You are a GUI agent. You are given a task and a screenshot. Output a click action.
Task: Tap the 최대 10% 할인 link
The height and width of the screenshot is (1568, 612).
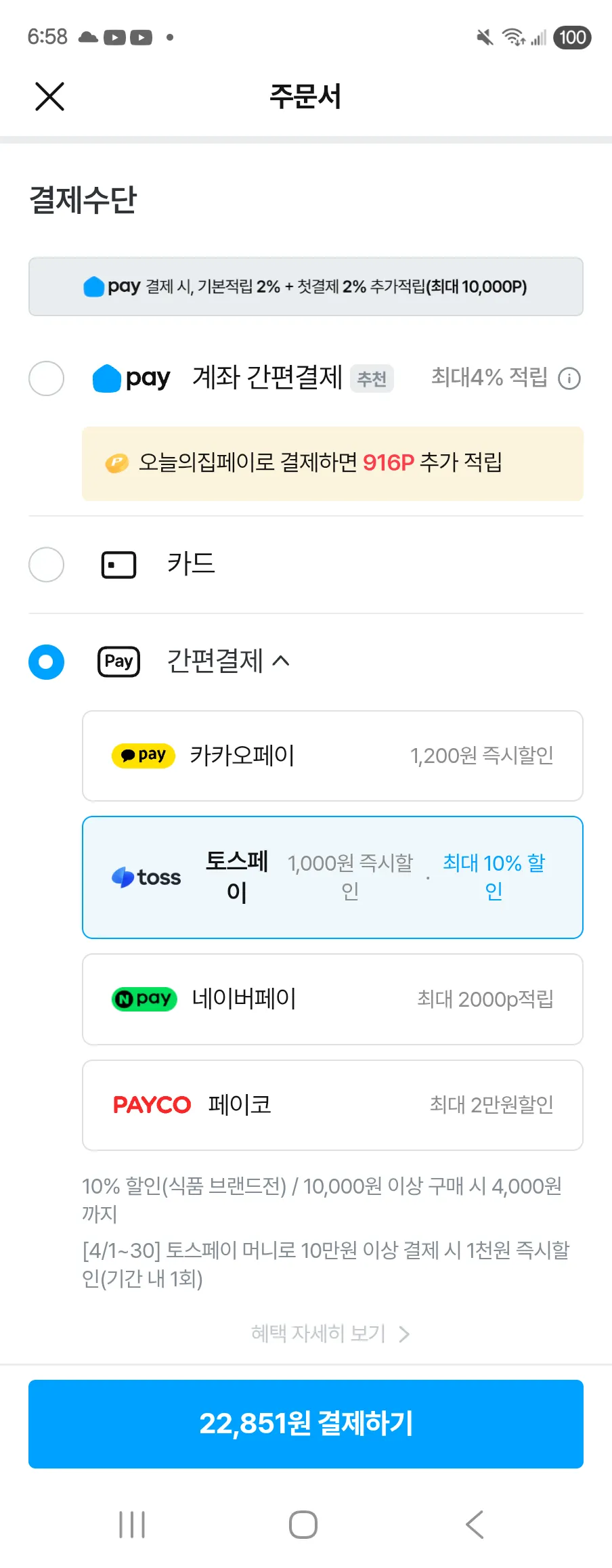(x=494, y=877)
